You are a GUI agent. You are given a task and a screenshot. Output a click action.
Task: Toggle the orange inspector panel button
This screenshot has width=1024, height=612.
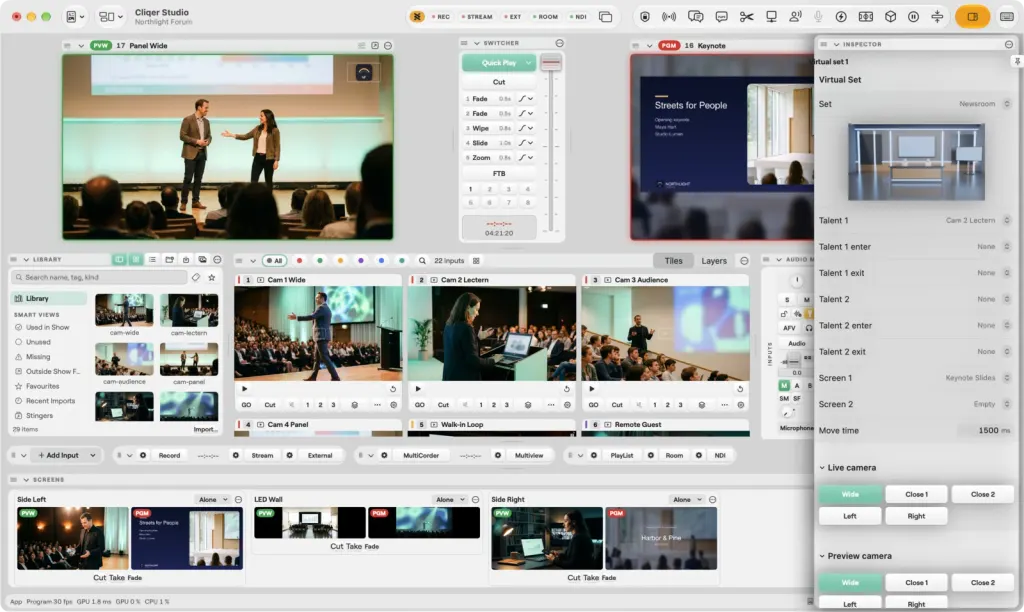[x=972, y=17]
